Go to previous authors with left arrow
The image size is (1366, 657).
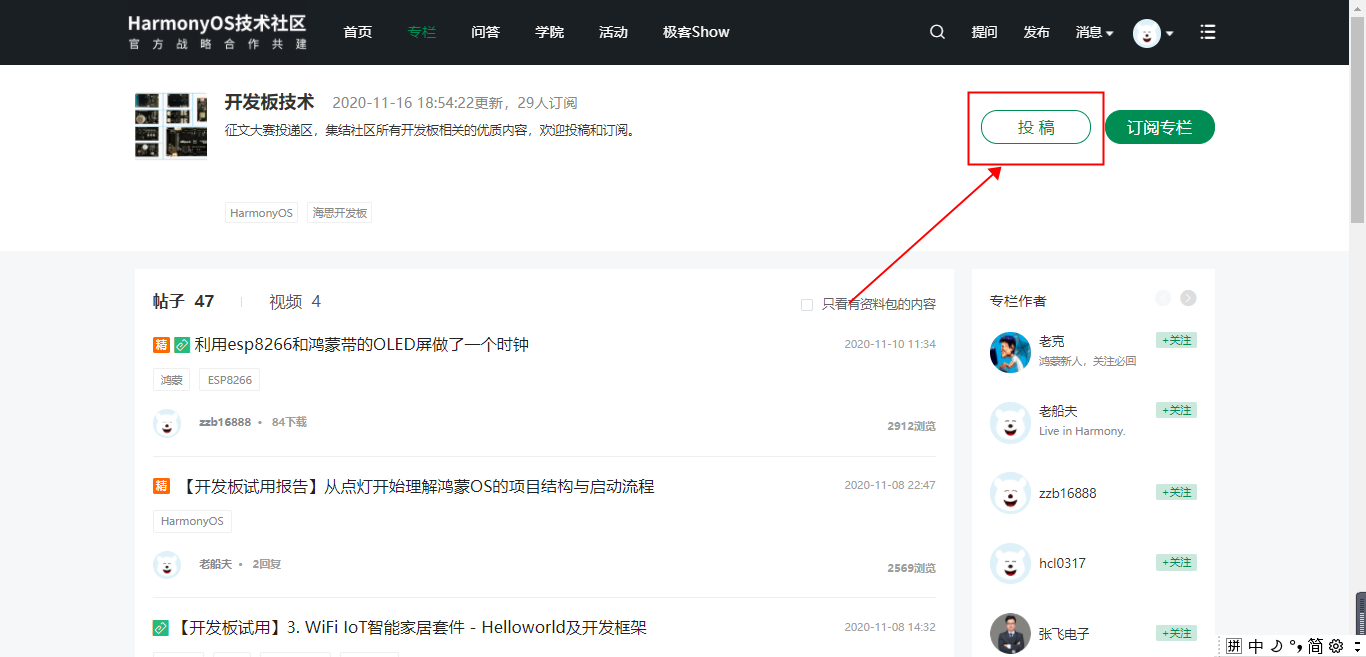(x=1163, y=298)
